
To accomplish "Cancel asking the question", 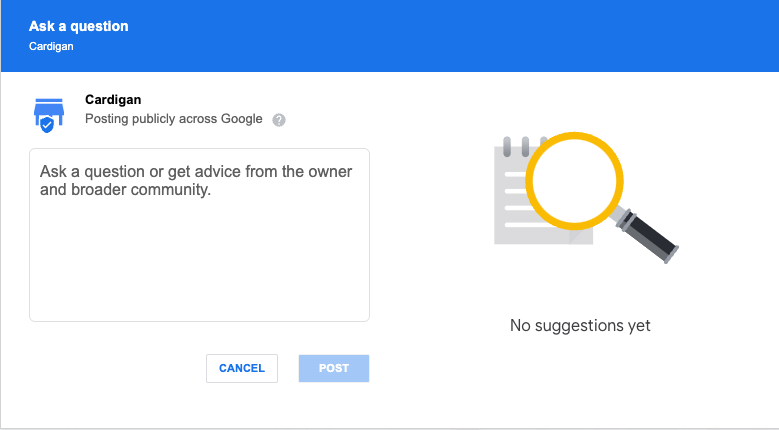I will coord(242,368).
